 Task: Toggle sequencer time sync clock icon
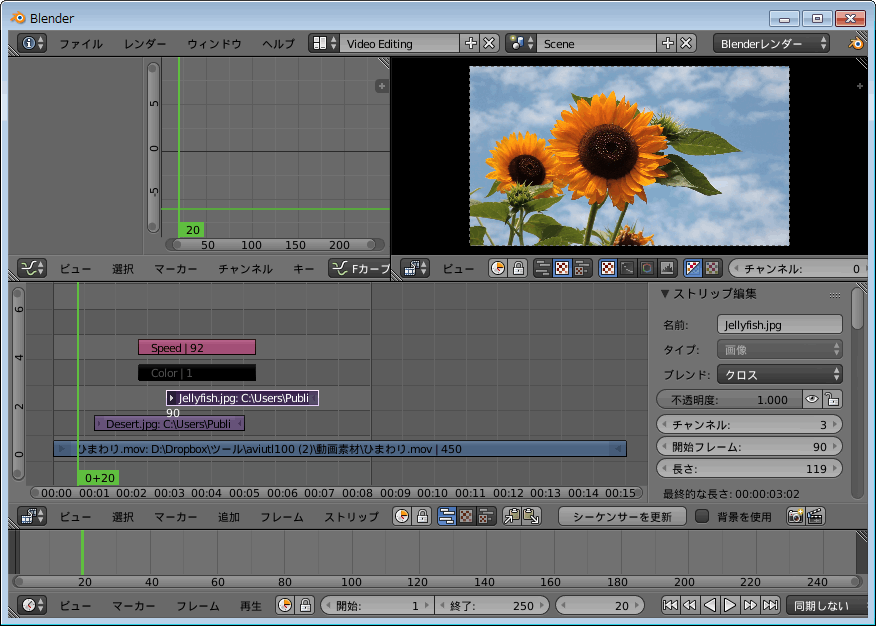coord(402,516)
